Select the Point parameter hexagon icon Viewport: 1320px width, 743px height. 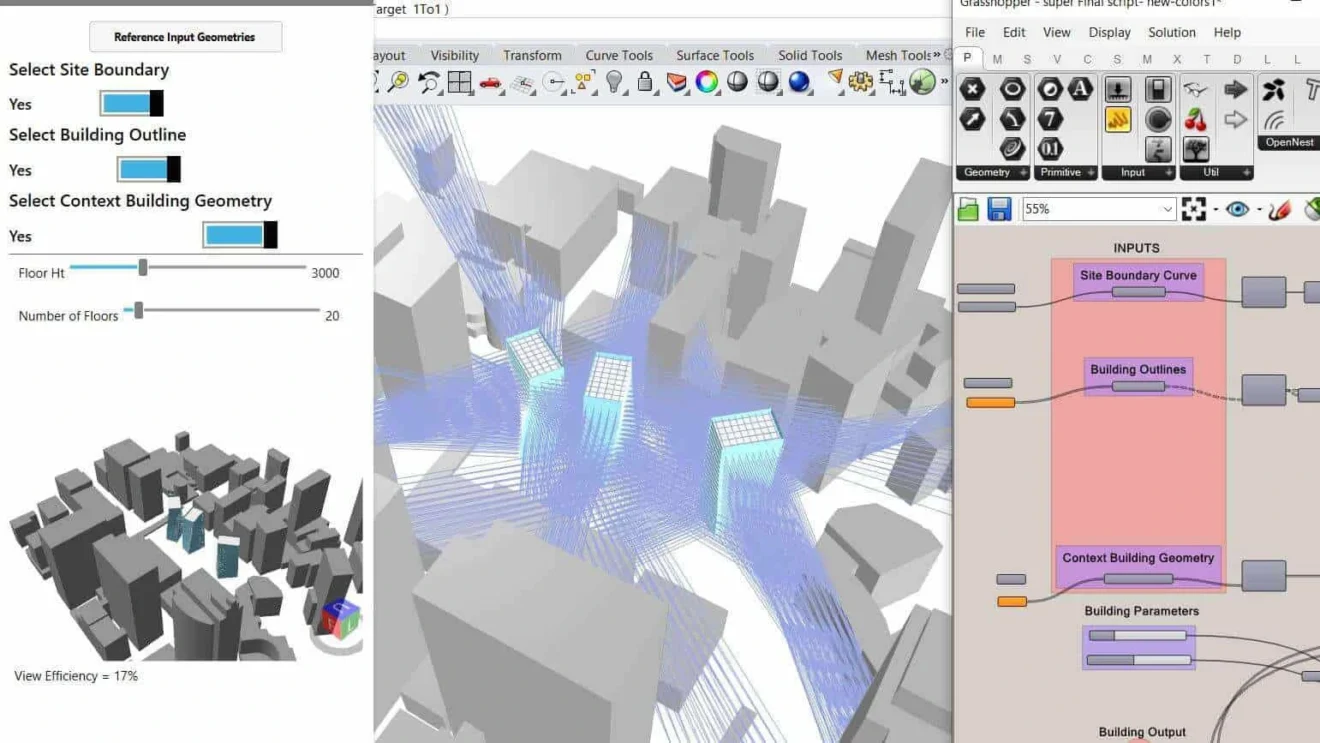pos(972,89)
